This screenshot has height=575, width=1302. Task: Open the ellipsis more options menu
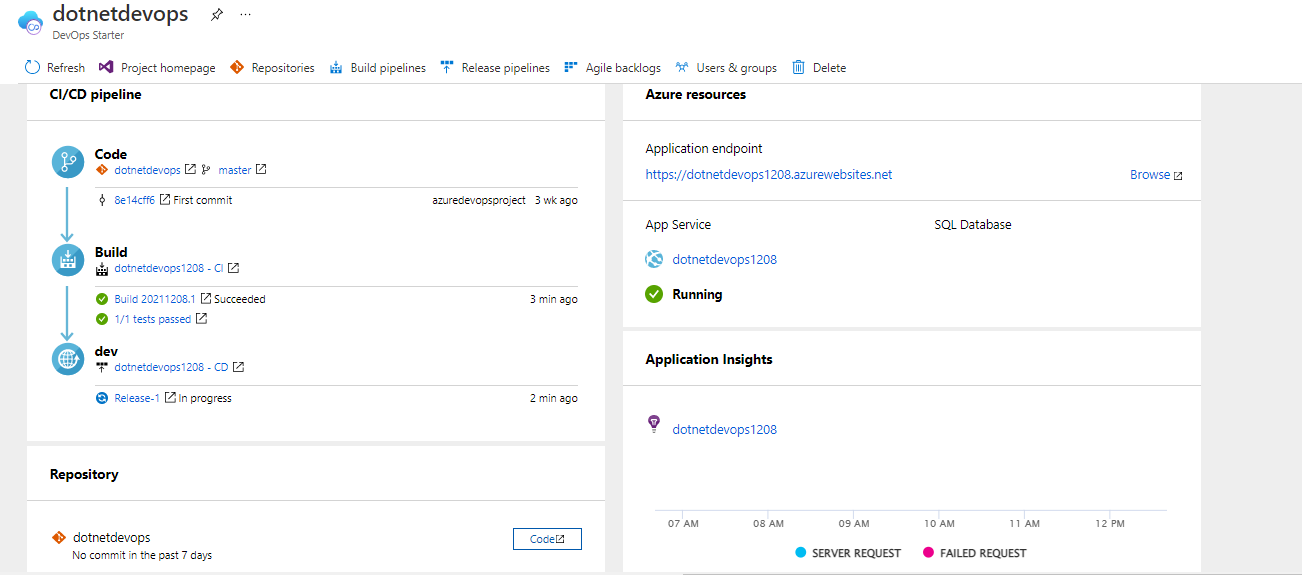[246, 15]
